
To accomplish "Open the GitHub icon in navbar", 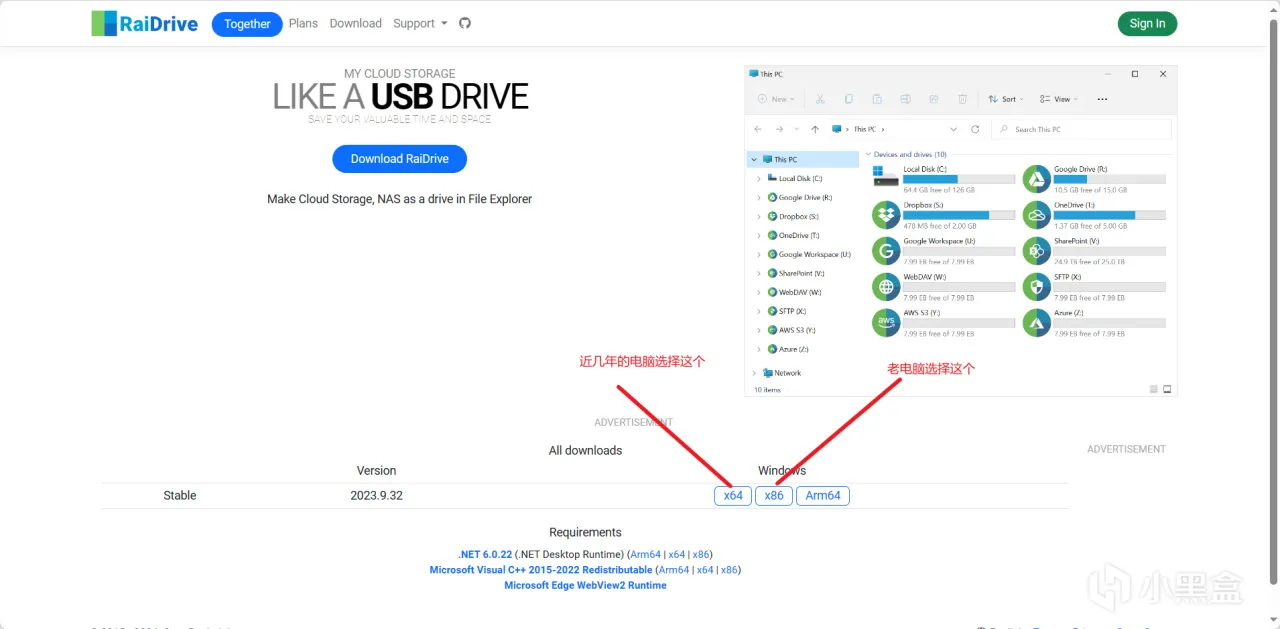I will click(465, 23).
